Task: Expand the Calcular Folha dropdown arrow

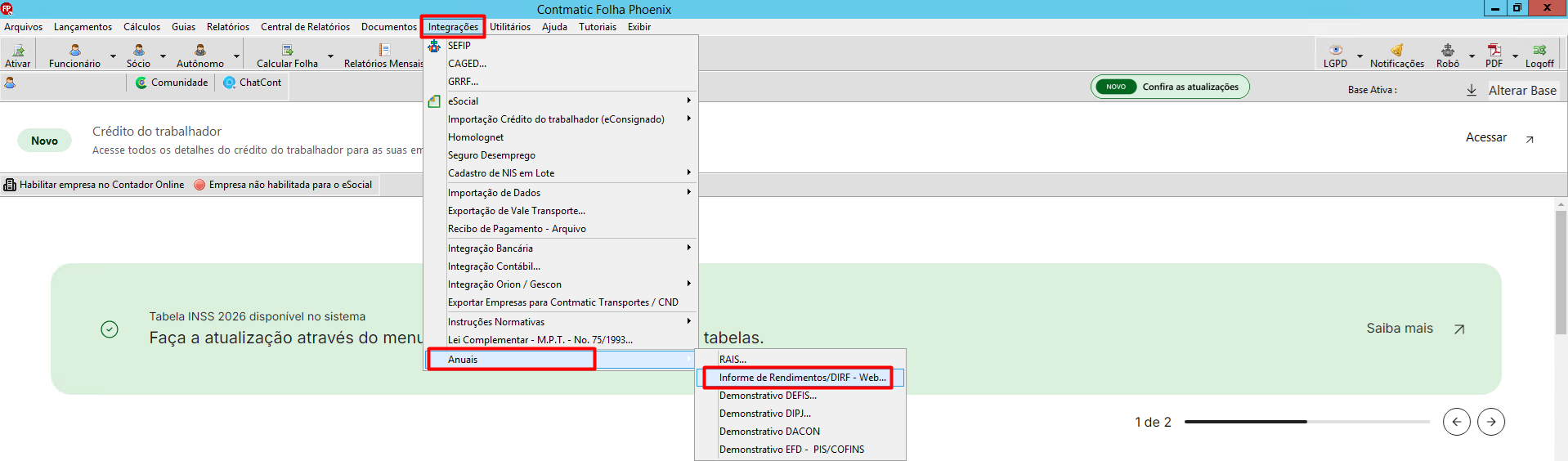Action: (330, 56)
